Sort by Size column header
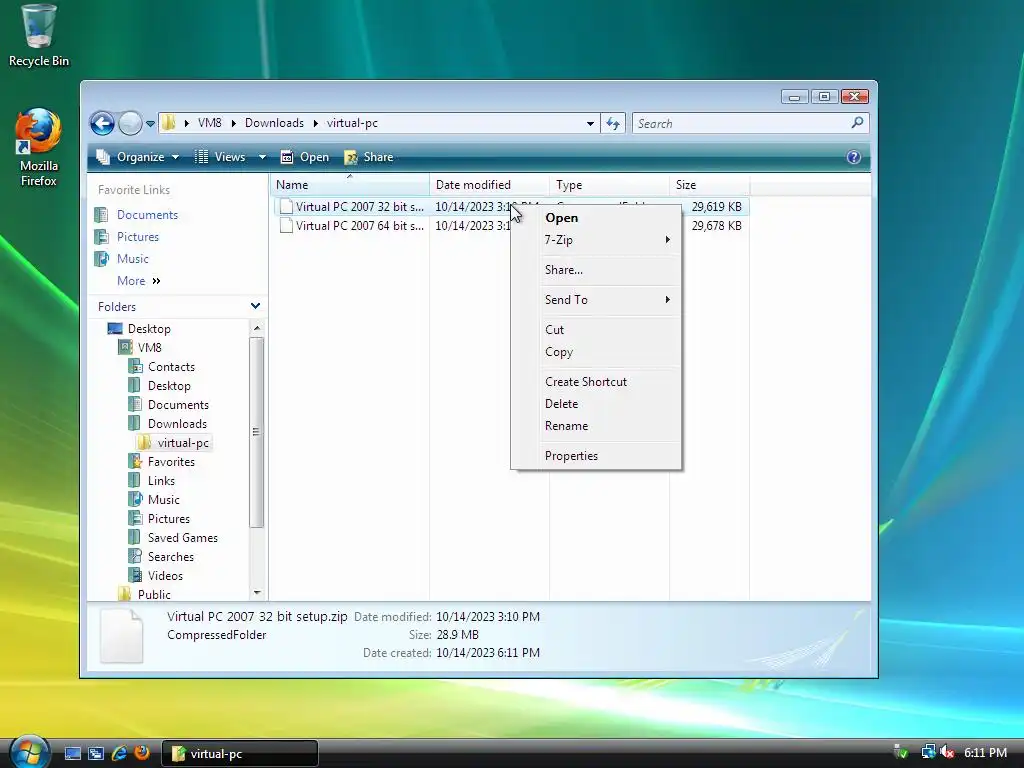Image resolution: width=1024 pixels, height=768 pixels. (x=709, y=185)
